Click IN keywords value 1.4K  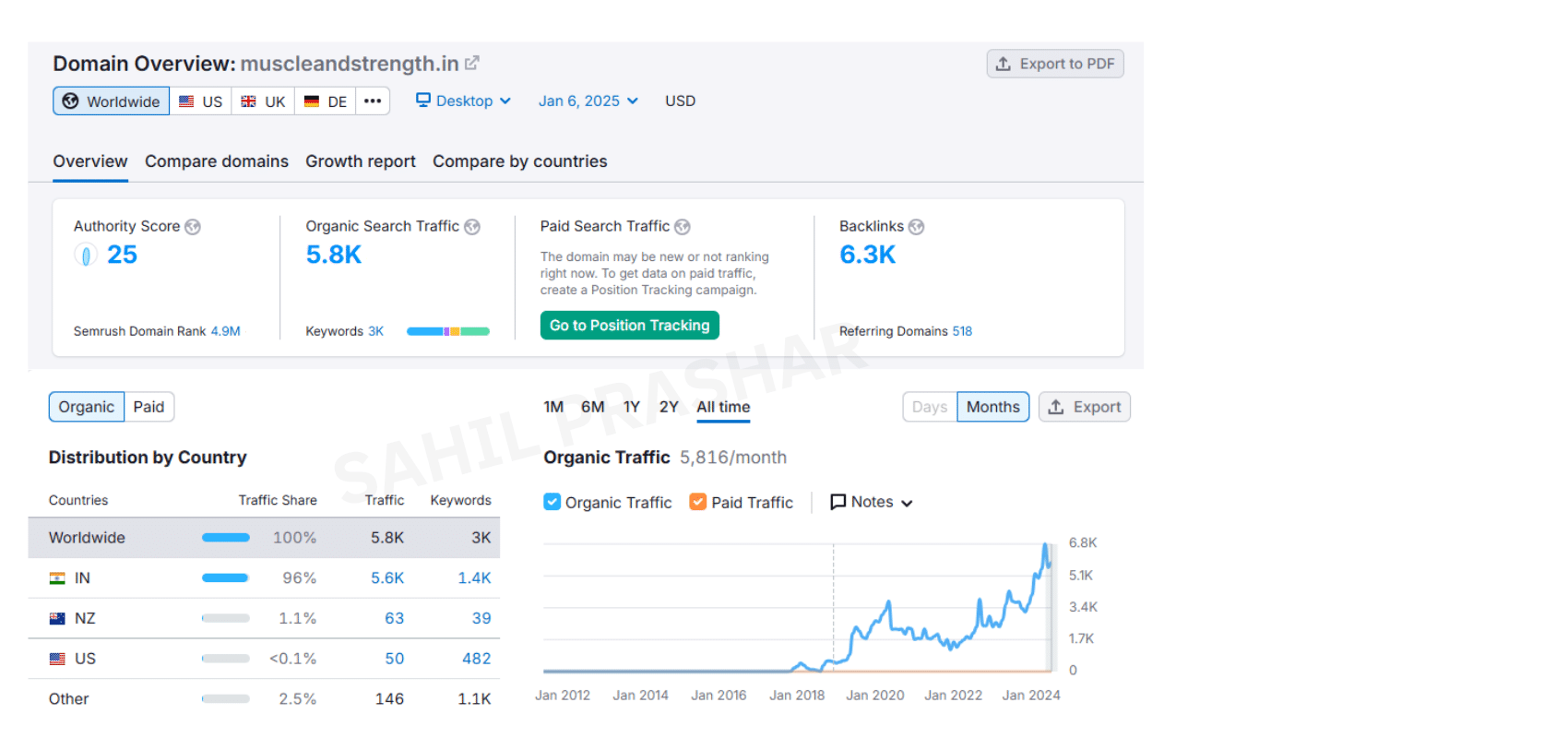[x=474, y=578]
